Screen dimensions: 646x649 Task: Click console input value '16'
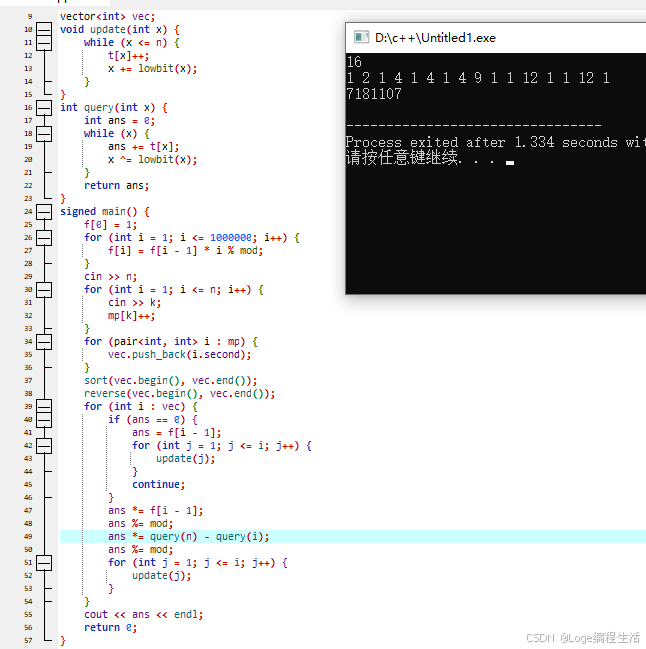354,62
